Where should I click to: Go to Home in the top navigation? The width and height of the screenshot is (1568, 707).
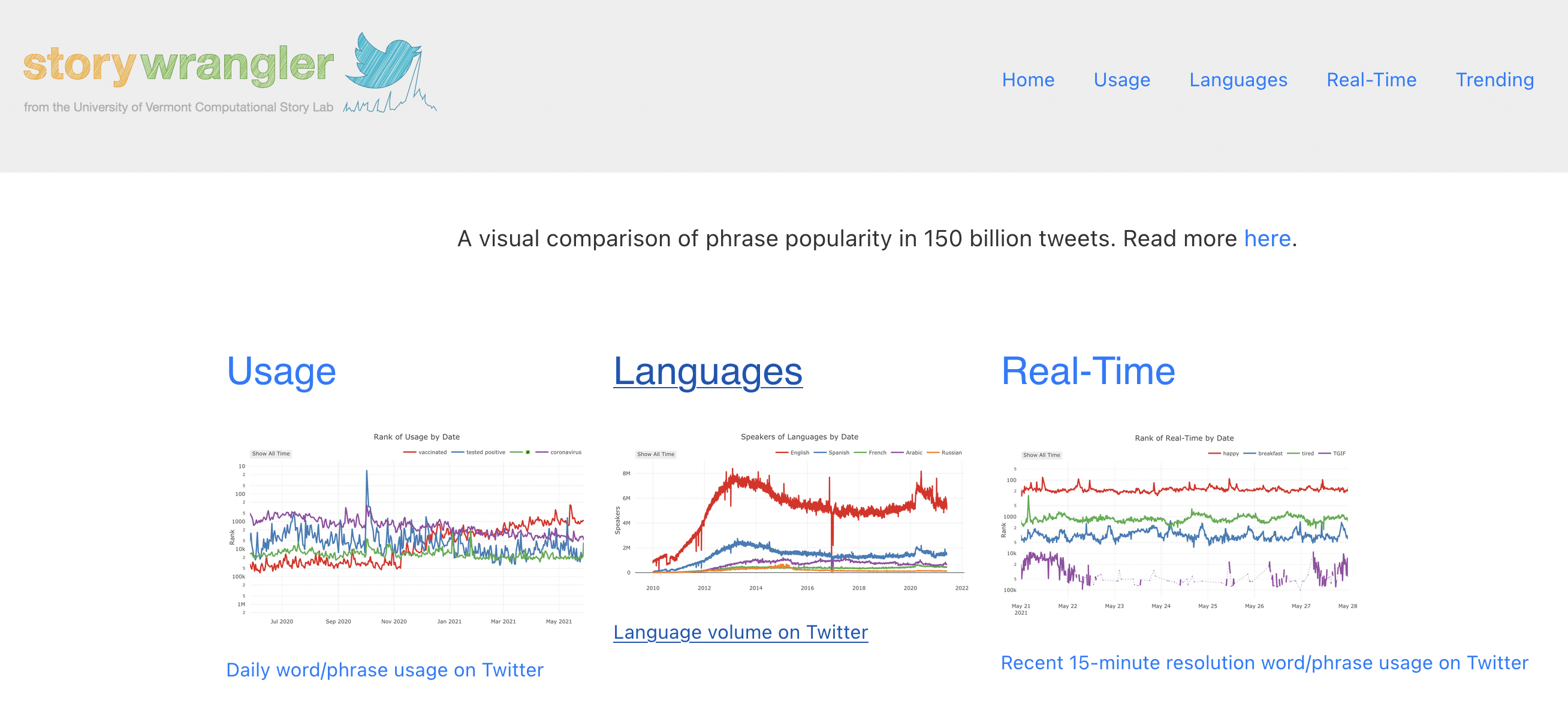point(1027,80)
